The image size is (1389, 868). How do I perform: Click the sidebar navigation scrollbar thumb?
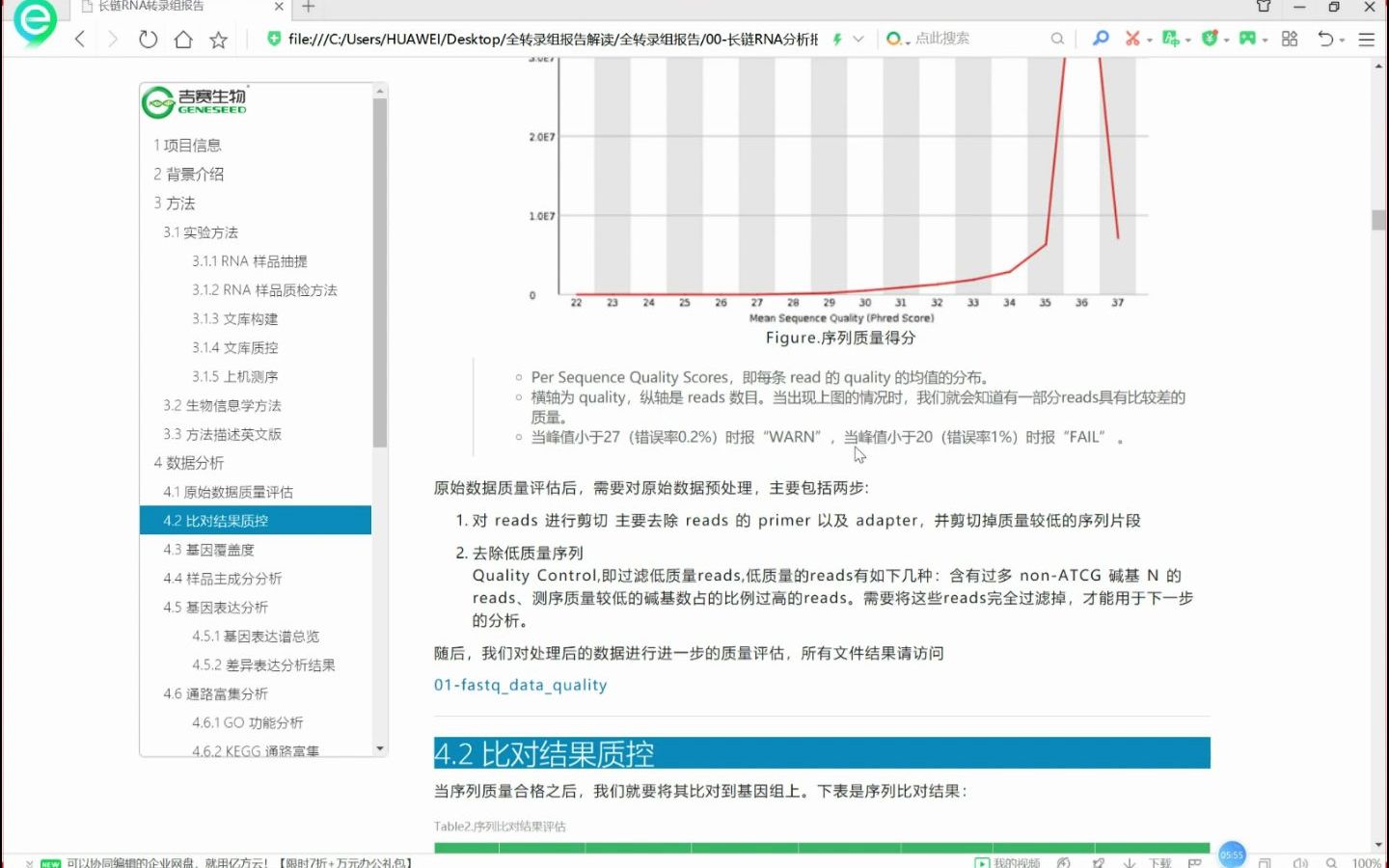pyautogui.click(x=380, y=273)
